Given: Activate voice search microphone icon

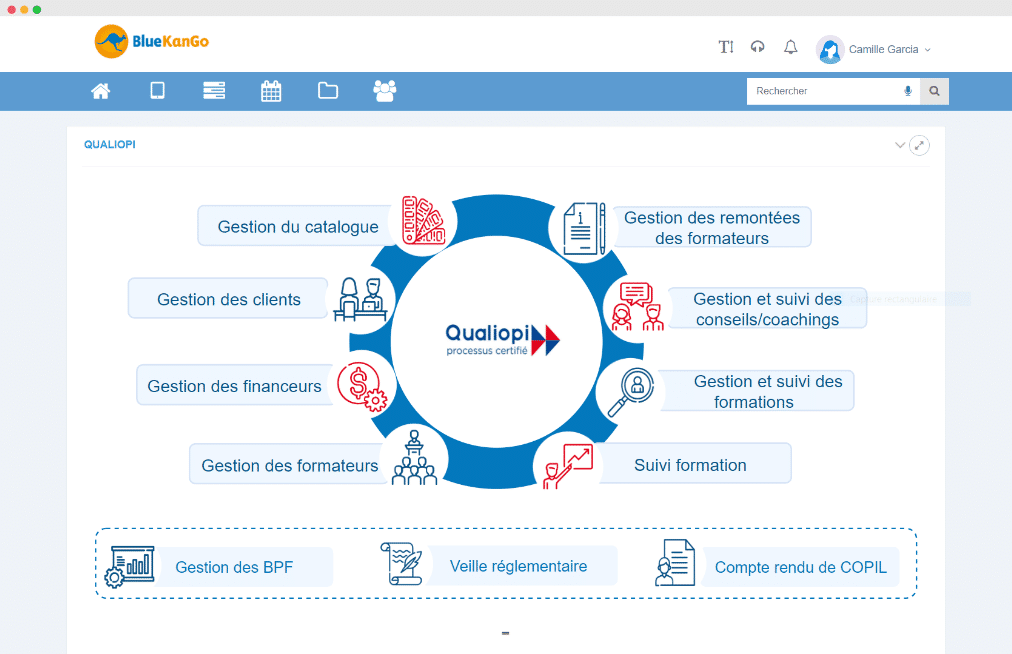Looking at the screenshot, I should tap(908, 91).
